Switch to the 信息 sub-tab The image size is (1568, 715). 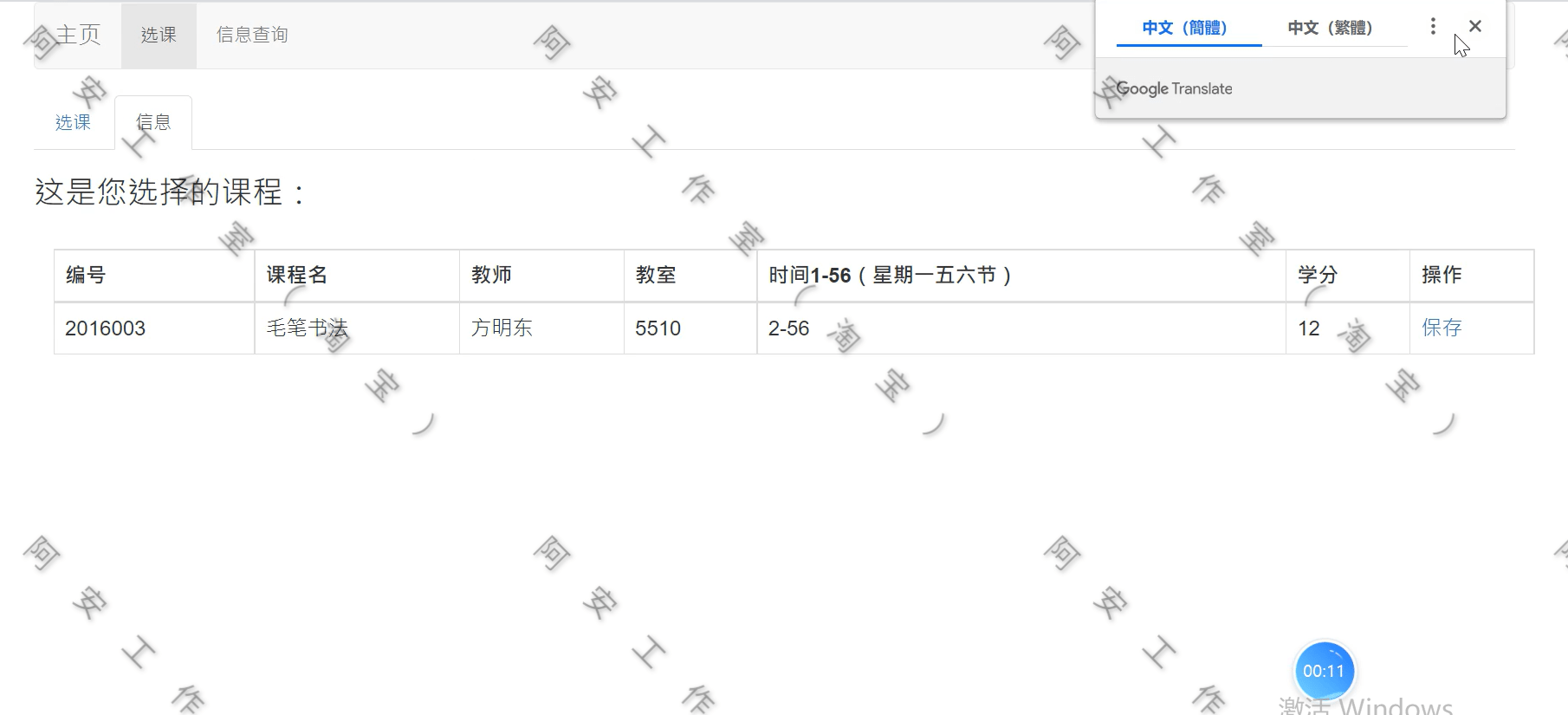[153, 122]
